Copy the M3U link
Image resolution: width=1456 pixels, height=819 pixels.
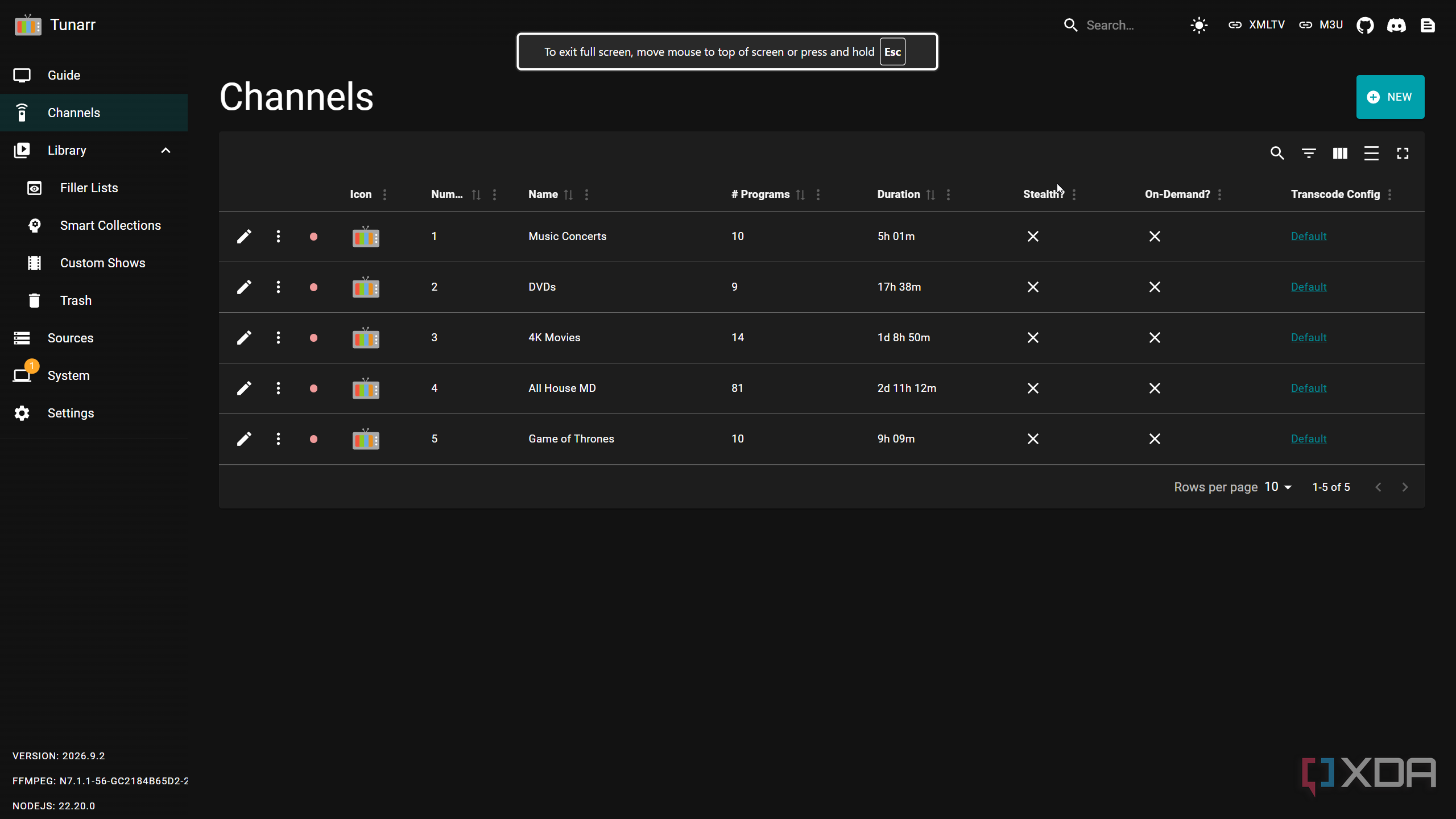coord(1321,25)
